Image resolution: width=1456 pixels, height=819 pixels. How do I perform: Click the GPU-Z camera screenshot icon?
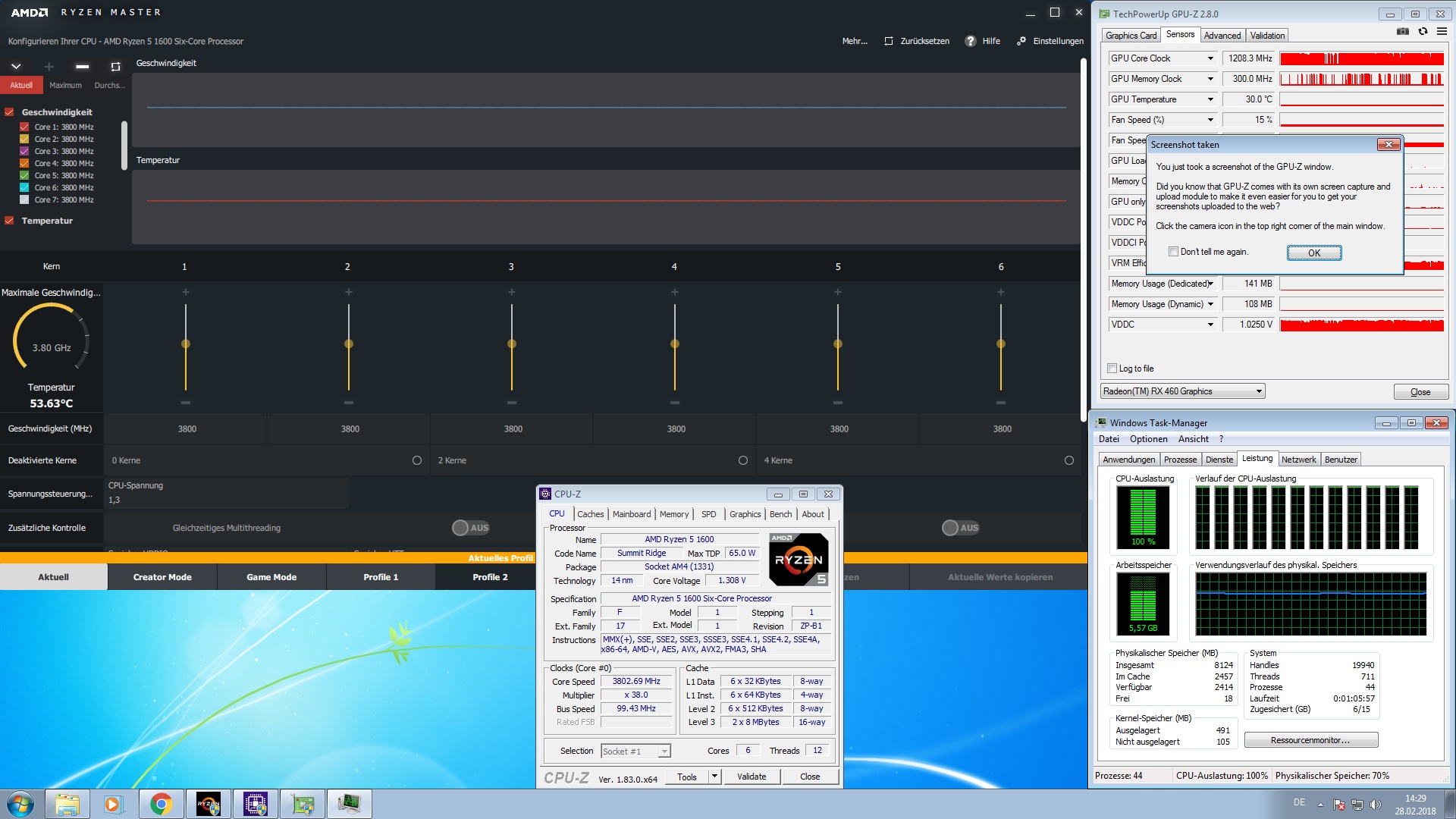click(1403, 32)
